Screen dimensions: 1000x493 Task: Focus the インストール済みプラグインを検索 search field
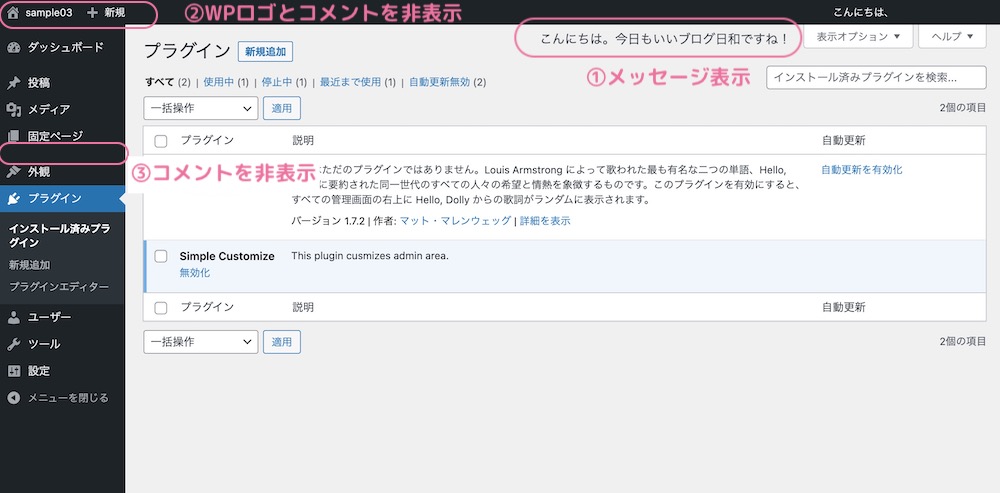[x=876, y=78]
